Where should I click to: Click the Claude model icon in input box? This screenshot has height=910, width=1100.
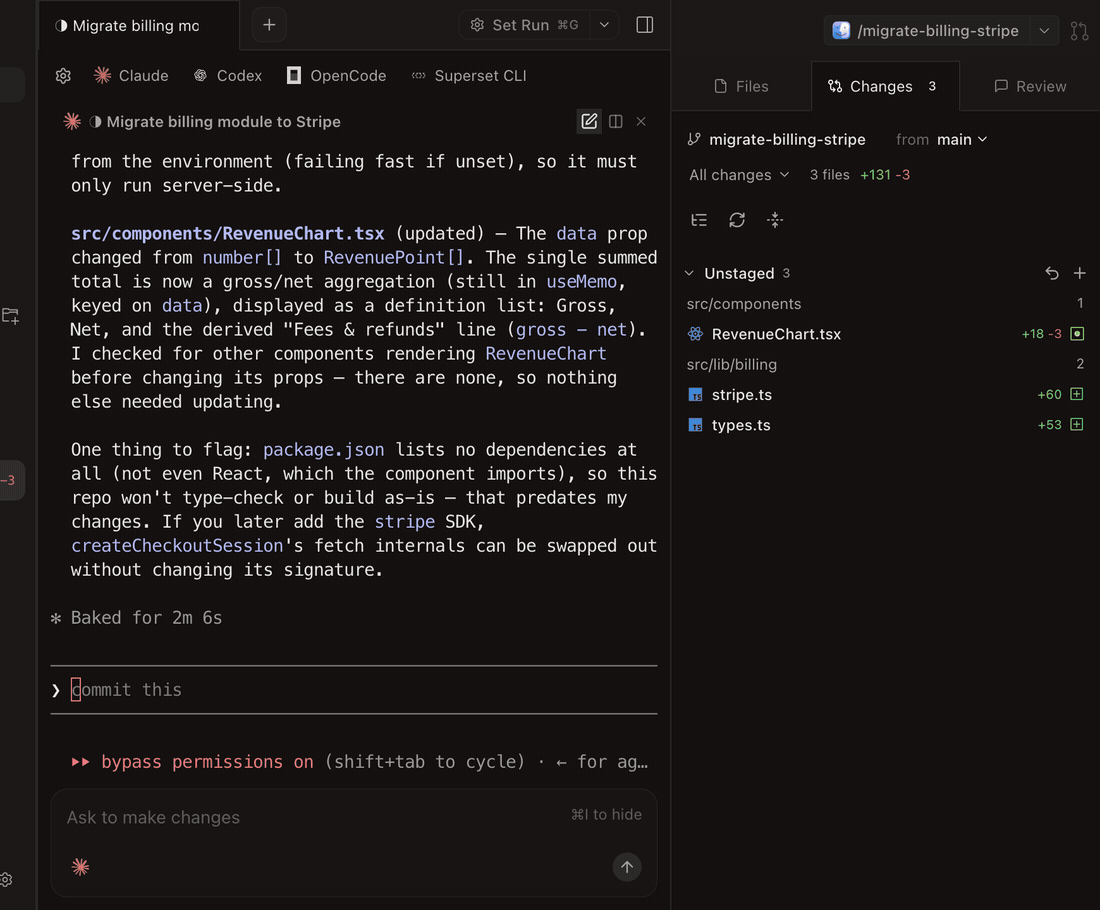click(x=81, y=867)
